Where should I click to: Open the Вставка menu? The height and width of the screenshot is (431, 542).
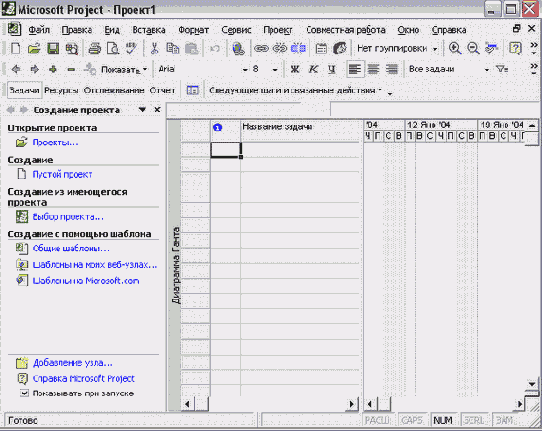(x=149, y=30)
